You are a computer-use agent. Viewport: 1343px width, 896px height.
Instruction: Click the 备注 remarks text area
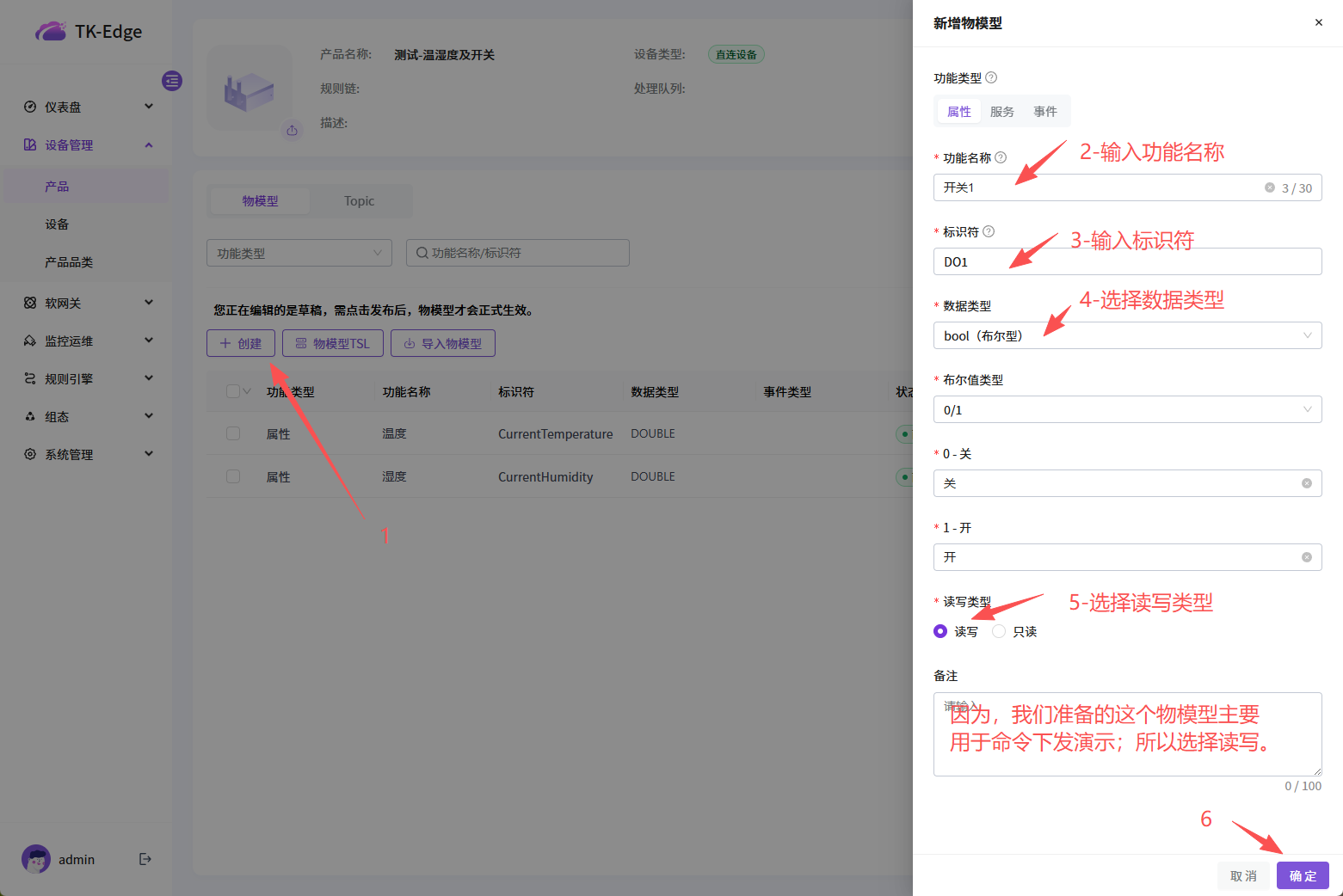click(x=1127, y=733)
